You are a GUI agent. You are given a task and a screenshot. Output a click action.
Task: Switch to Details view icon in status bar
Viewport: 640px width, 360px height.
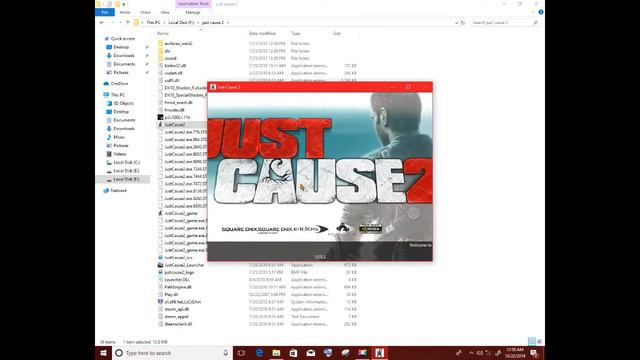[531, 341]
